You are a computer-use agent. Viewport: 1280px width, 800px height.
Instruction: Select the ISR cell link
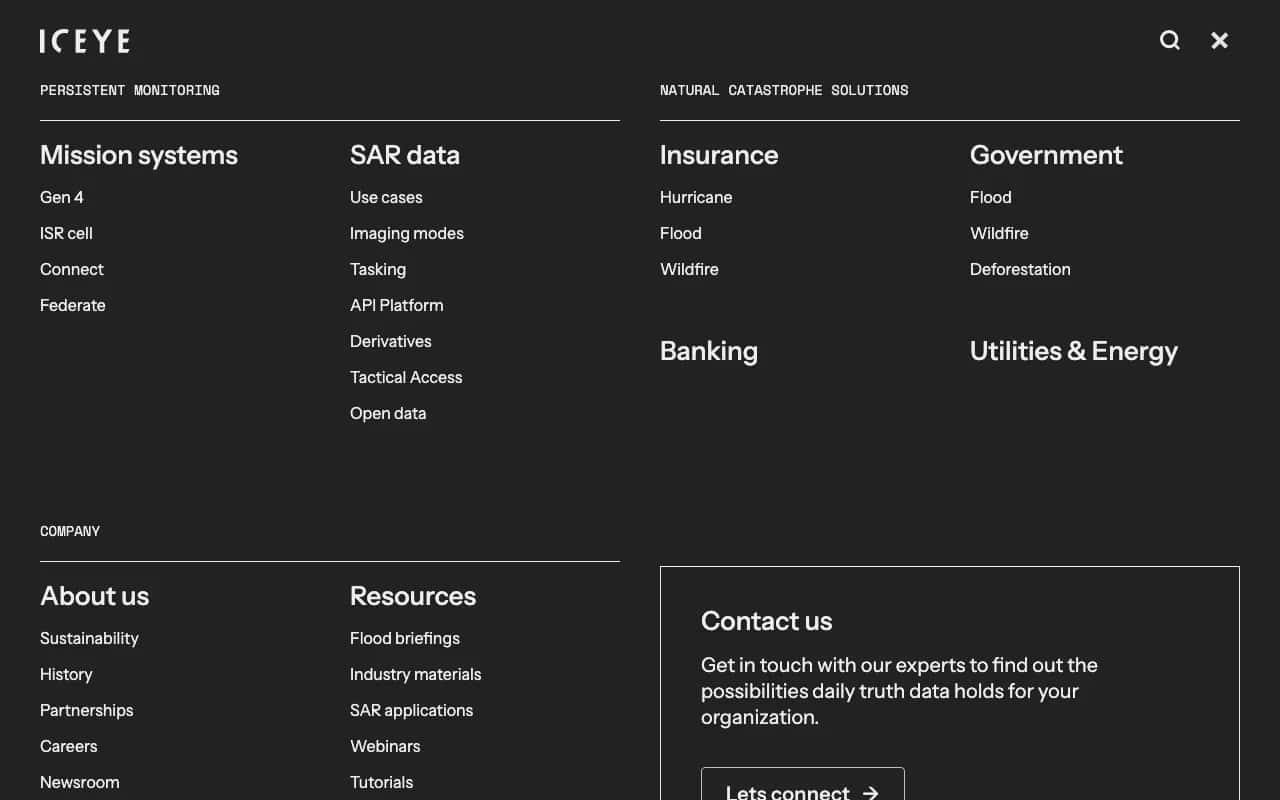pos(66,233)
